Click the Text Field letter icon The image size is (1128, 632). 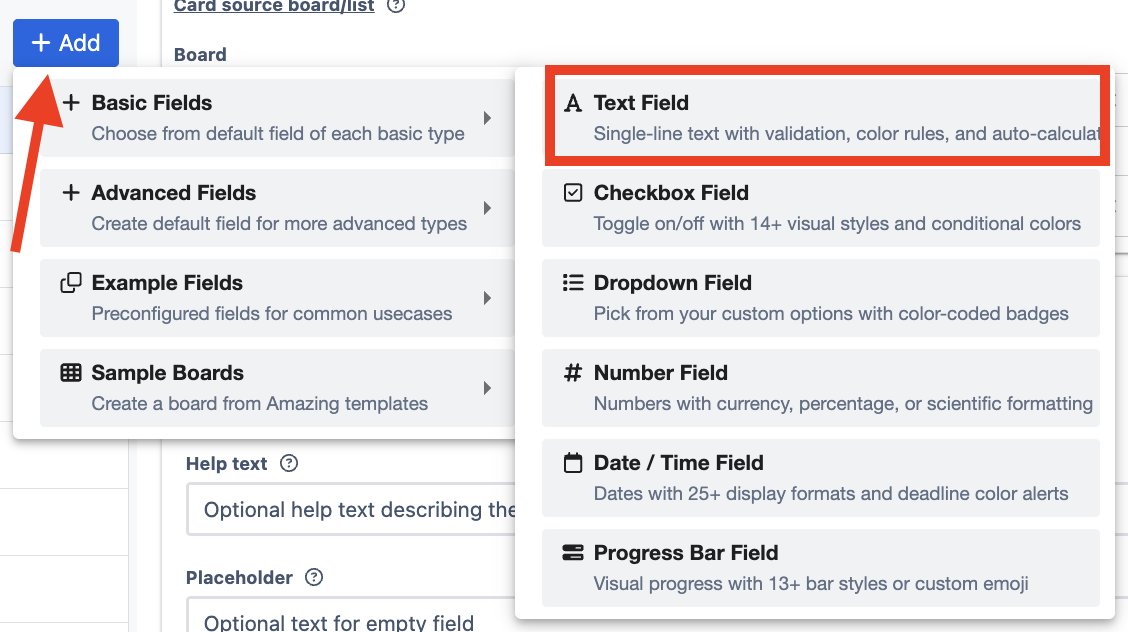573,103
